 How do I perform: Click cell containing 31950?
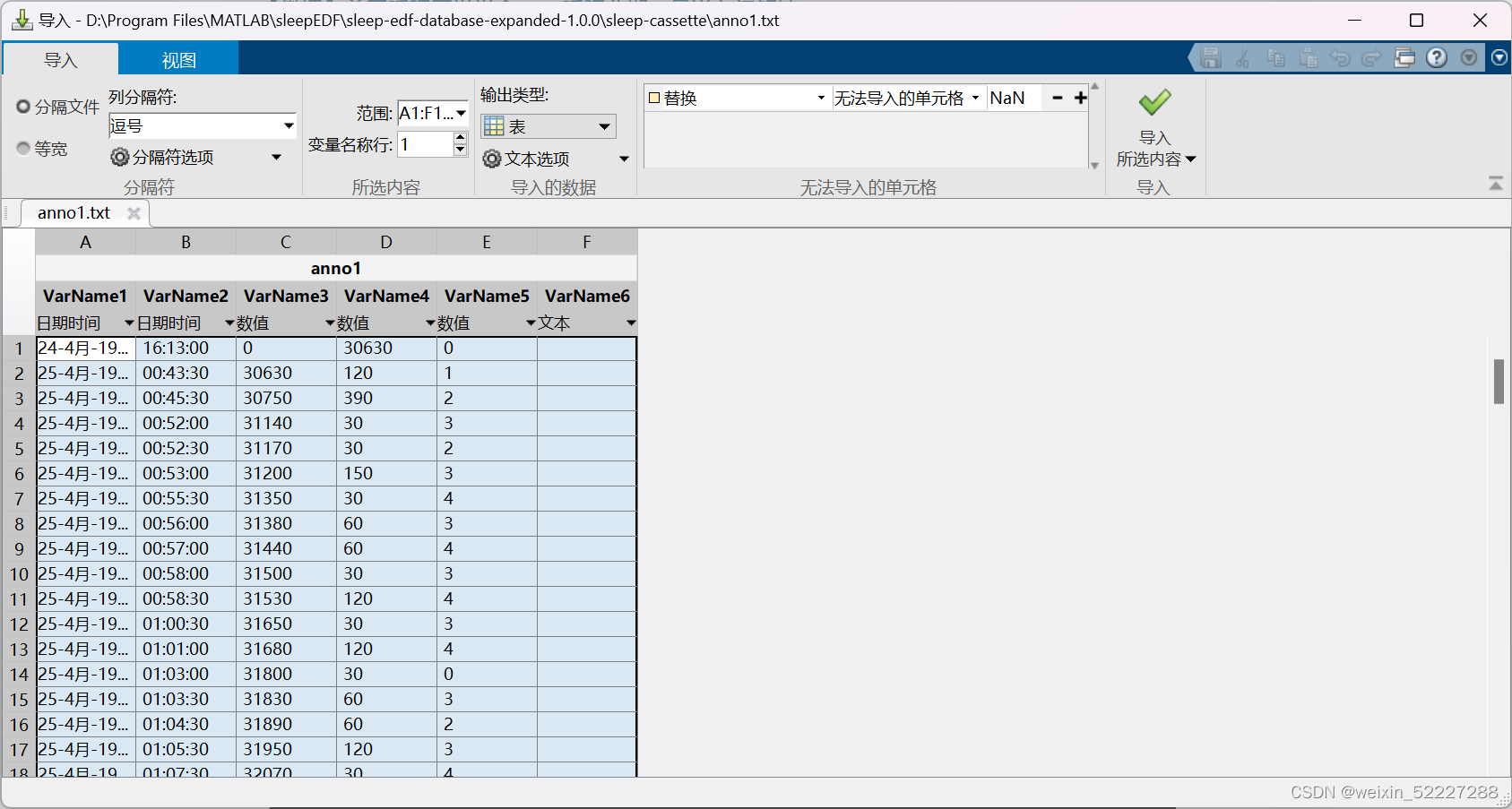(x=286, y=749)
